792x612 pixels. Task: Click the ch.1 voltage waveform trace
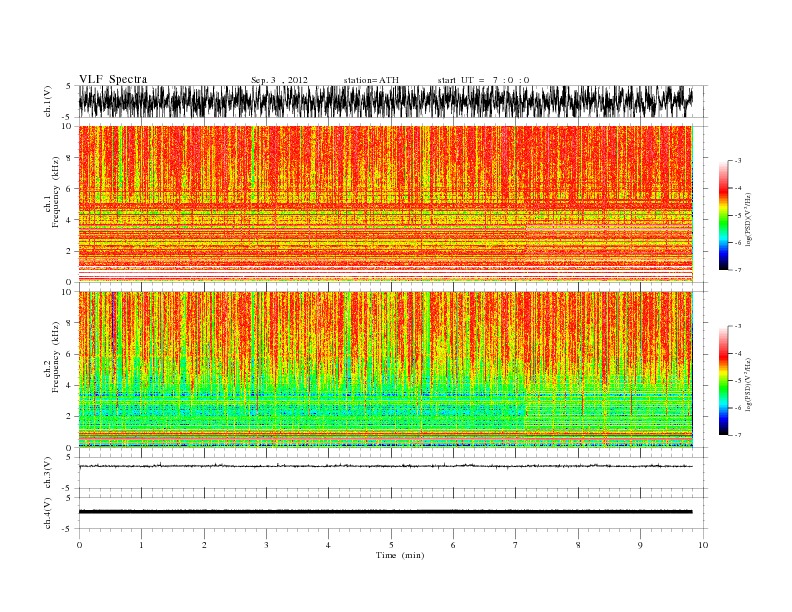tap(385, 101)
